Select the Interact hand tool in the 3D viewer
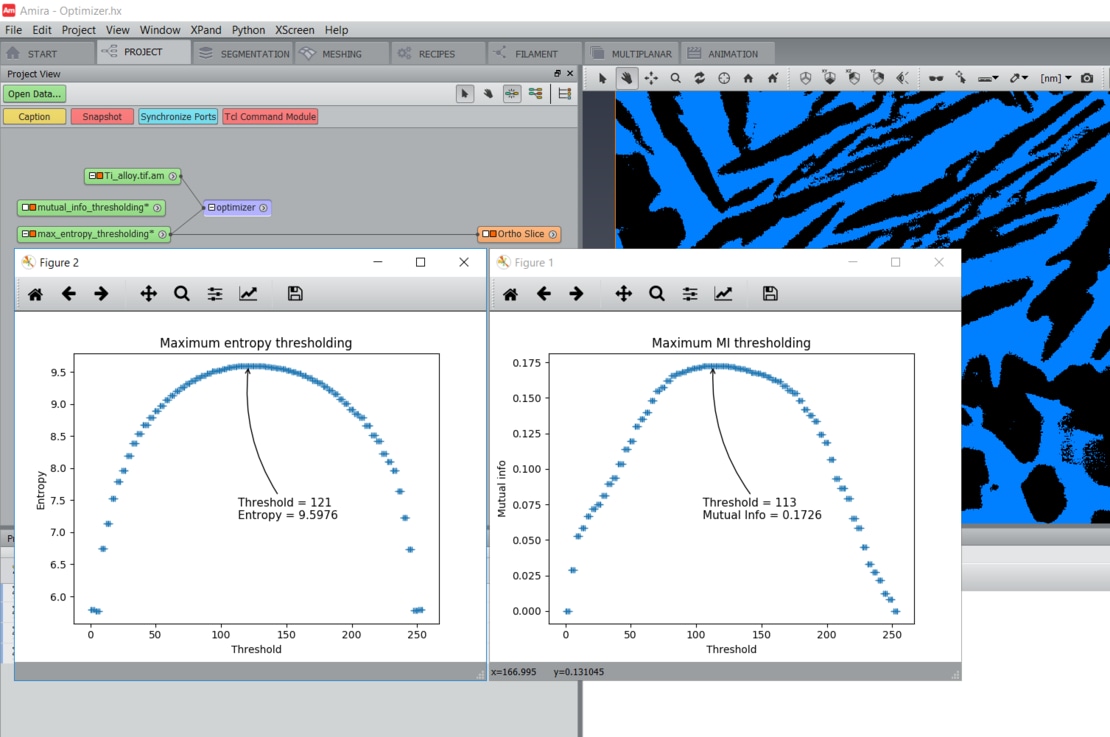This screenshot has height=737, width=1110. point(626,77)
